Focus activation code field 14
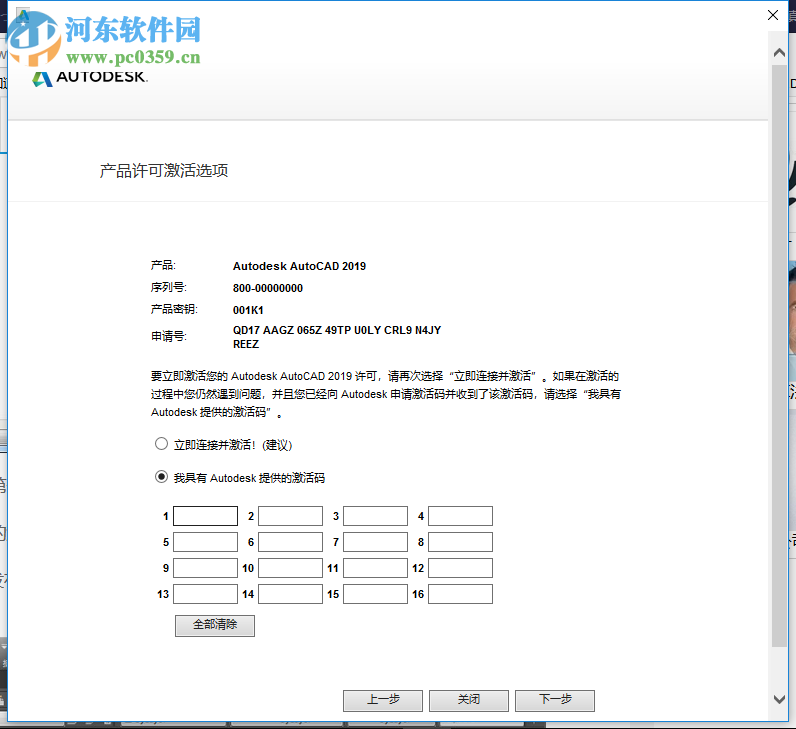796x729 pixels. (290, 594)
